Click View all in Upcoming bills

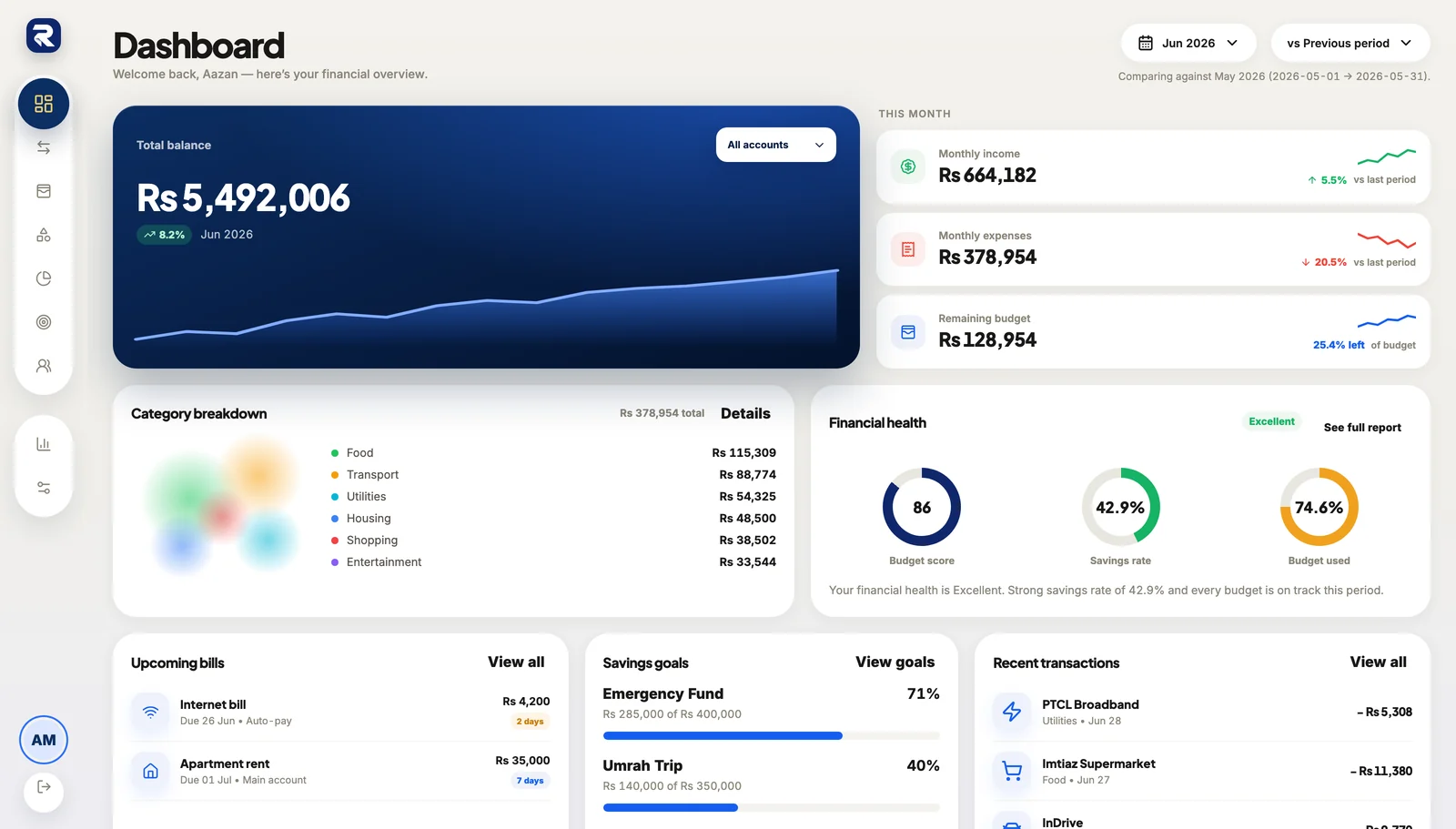point(516,662)
